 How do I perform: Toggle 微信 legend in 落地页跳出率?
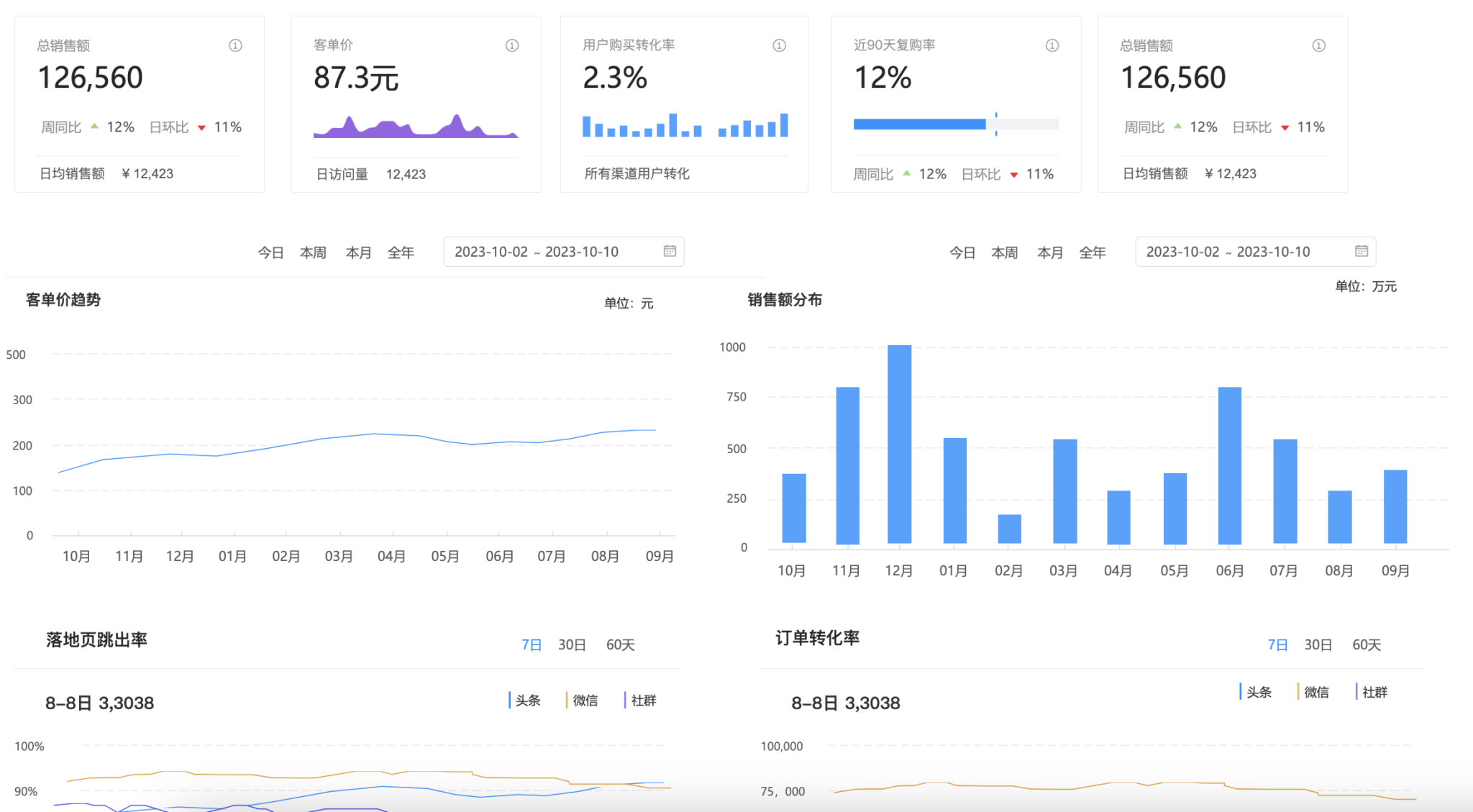pyautogui.click(x=582, y=700)
